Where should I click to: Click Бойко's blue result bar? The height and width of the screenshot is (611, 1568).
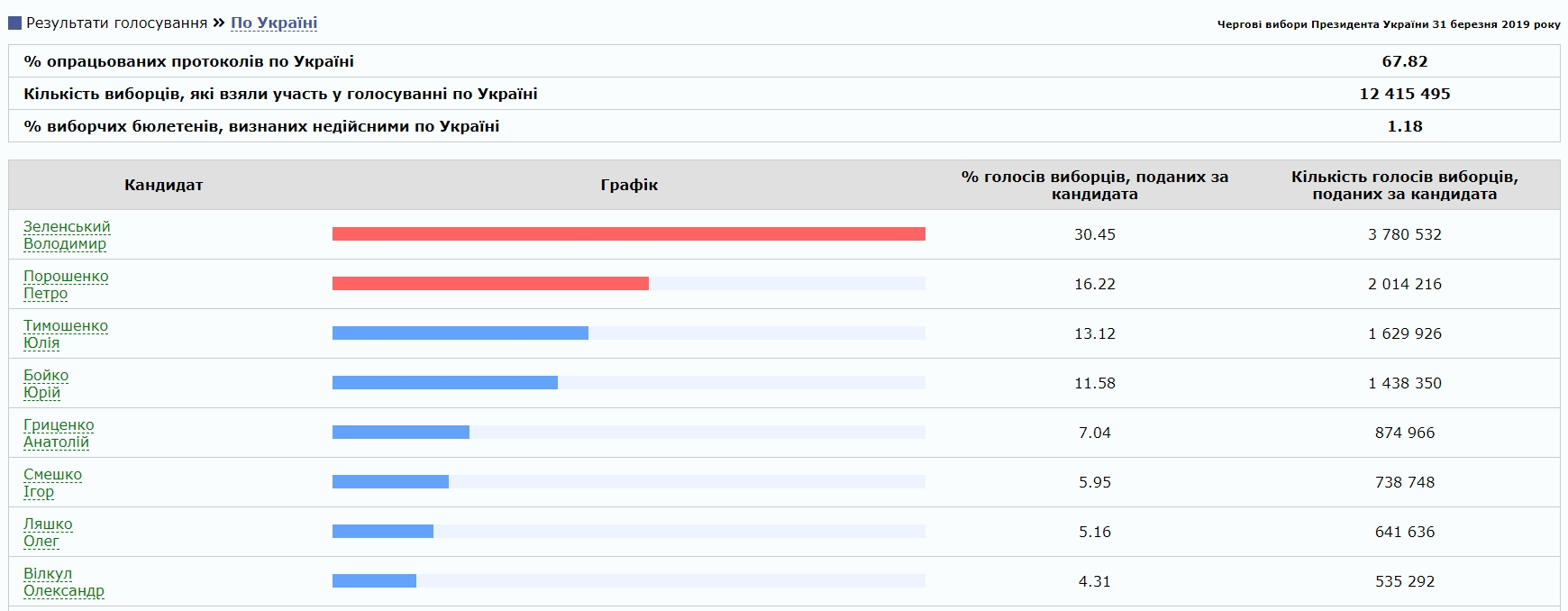444,383
